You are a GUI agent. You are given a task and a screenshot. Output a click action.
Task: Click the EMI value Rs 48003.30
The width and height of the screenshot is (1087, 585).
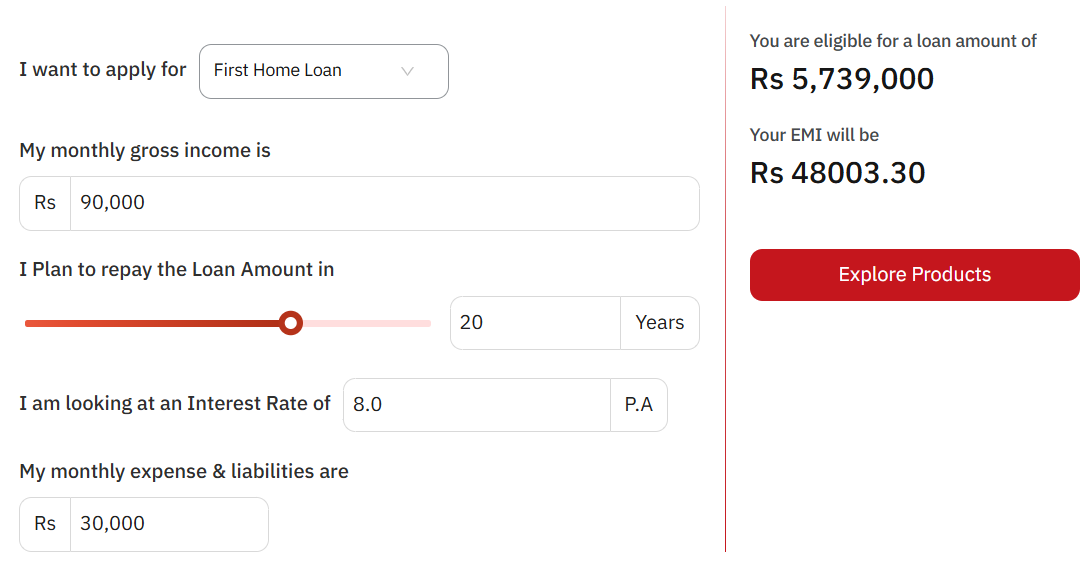coord(838,173)
